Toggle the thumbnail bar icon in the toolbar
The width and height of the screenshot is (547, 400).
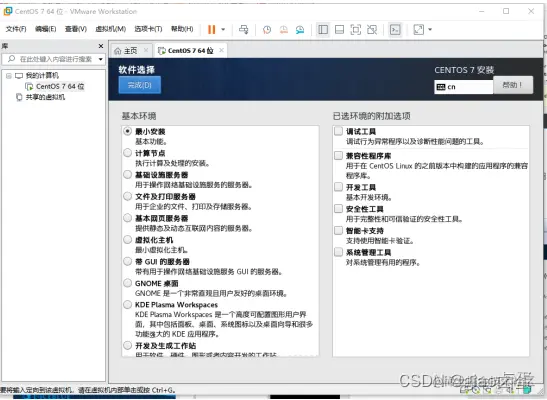click(x=339, y=30)
